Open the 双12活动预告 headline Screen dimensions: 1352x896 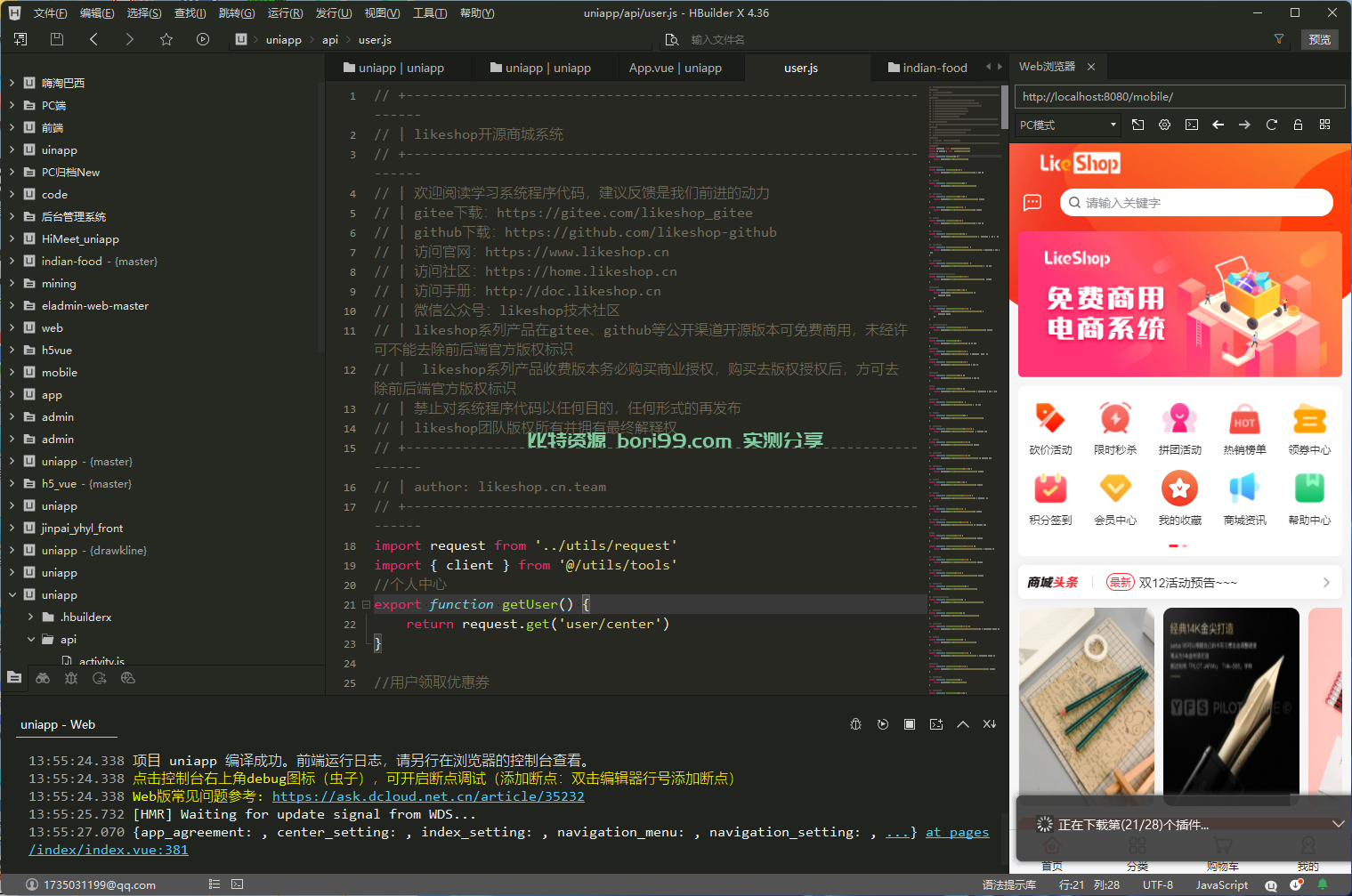pyautogui.click(x=1188, y=583)
